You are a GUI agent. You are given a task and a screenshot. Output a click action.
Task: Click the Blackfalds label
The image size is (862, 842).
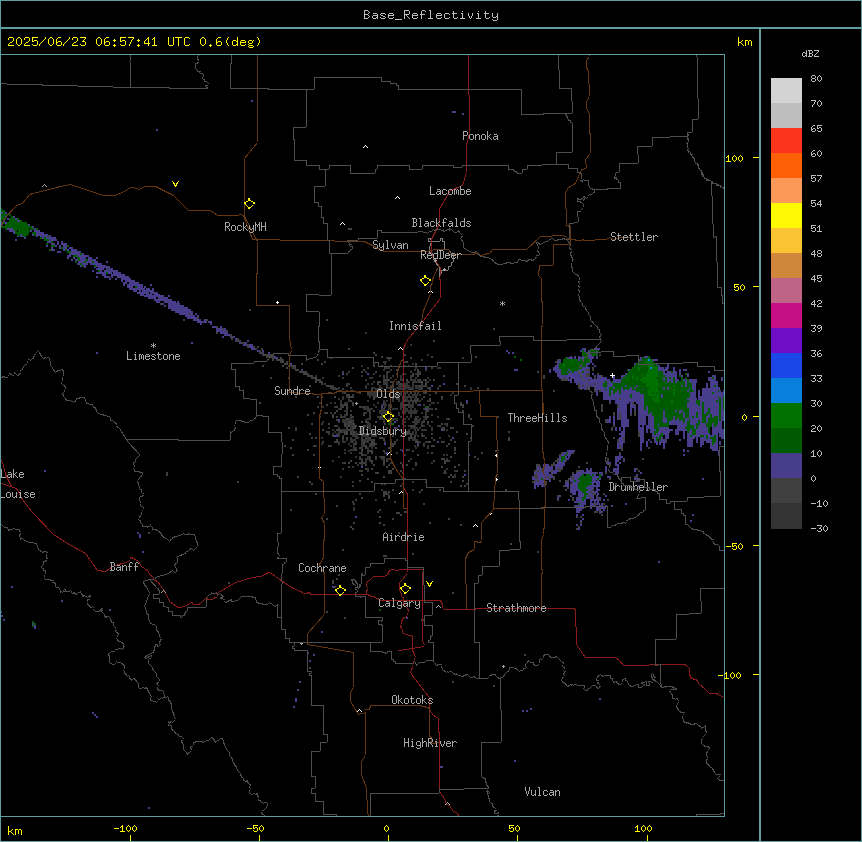(x=441, y=223)
